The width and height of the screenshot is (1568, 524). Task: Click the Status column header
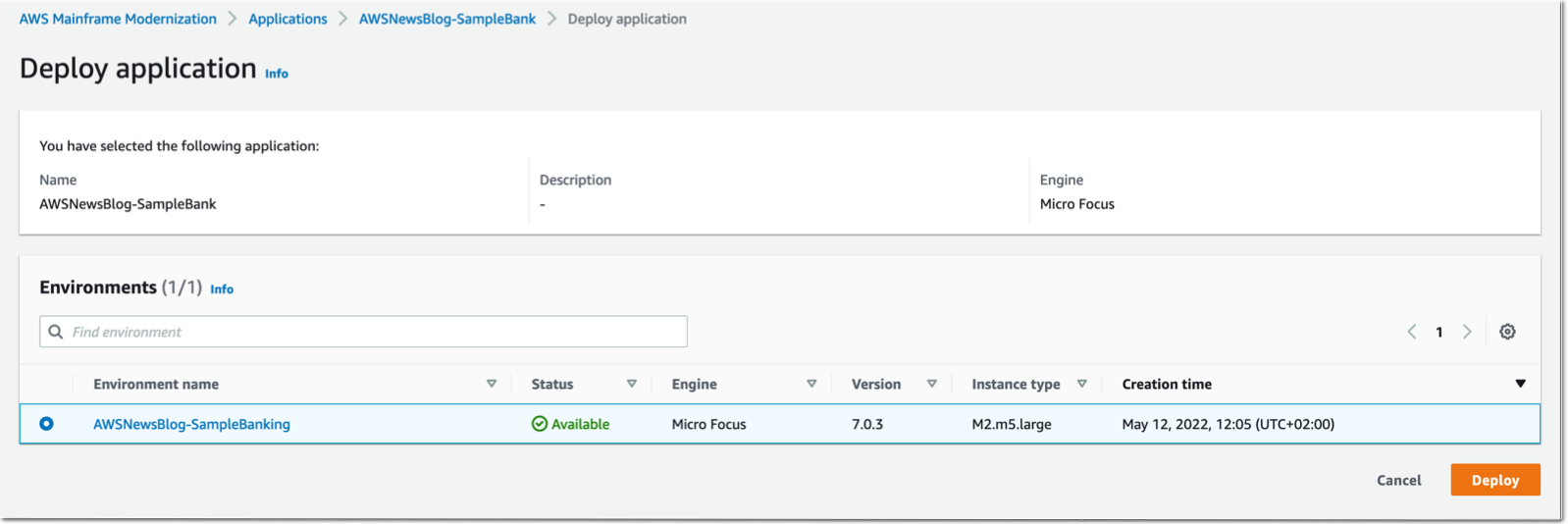pyautogui.click(x=552, y=384)
